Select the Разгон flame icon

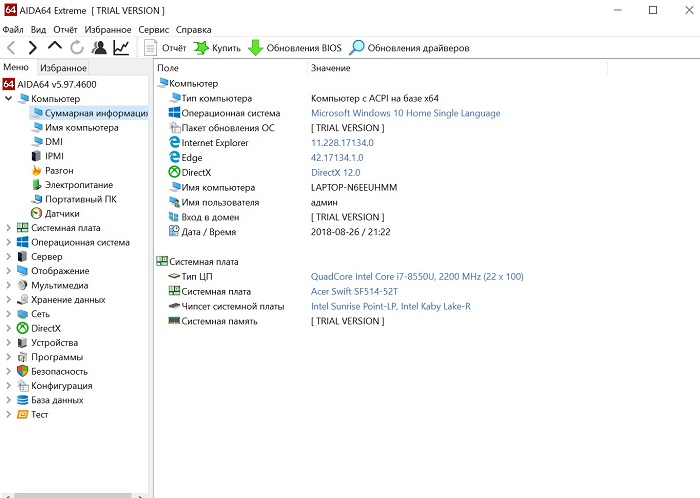pyautogui.click(x=37, y=170)
